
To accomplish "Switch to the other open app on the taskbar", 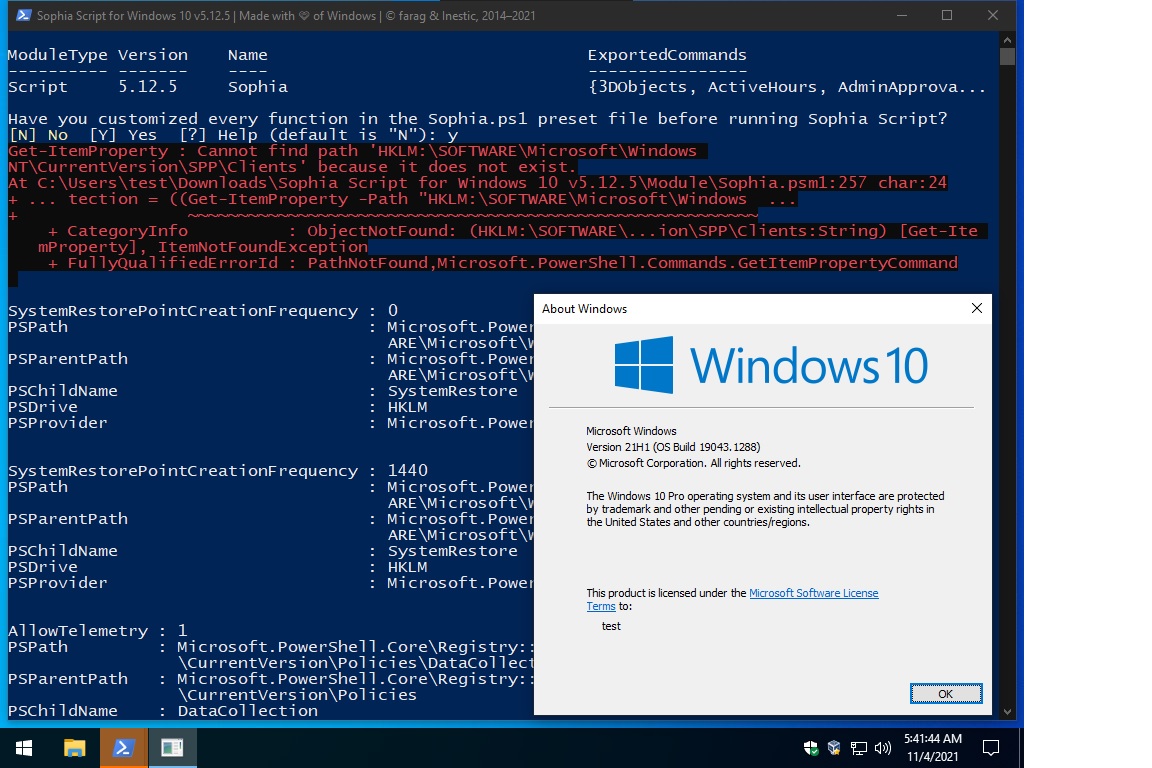I will pos(170,747).
